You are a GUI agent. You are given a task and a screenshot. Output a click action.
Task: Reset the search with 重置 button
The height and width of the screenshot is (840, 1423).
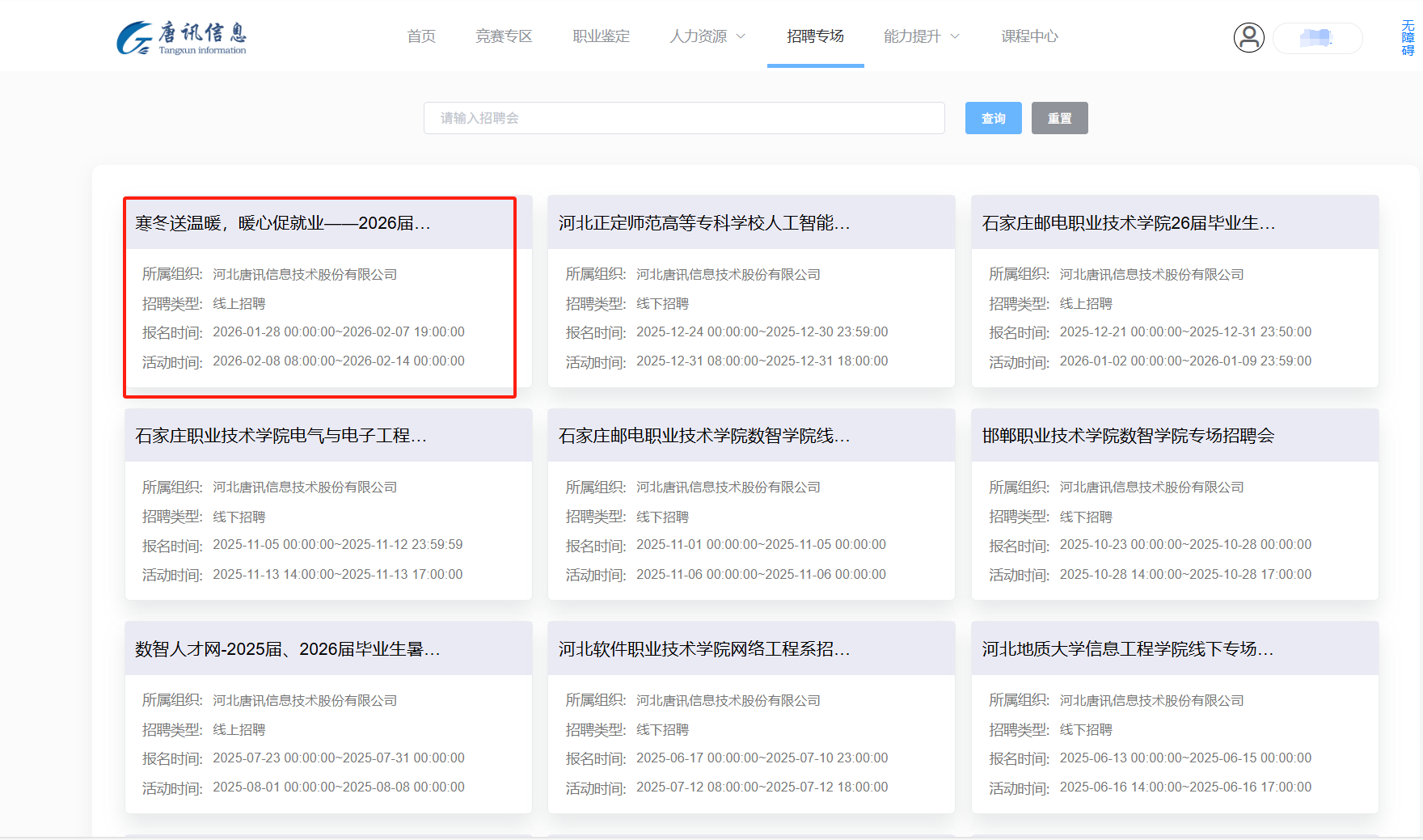[x=1059, y=117]
